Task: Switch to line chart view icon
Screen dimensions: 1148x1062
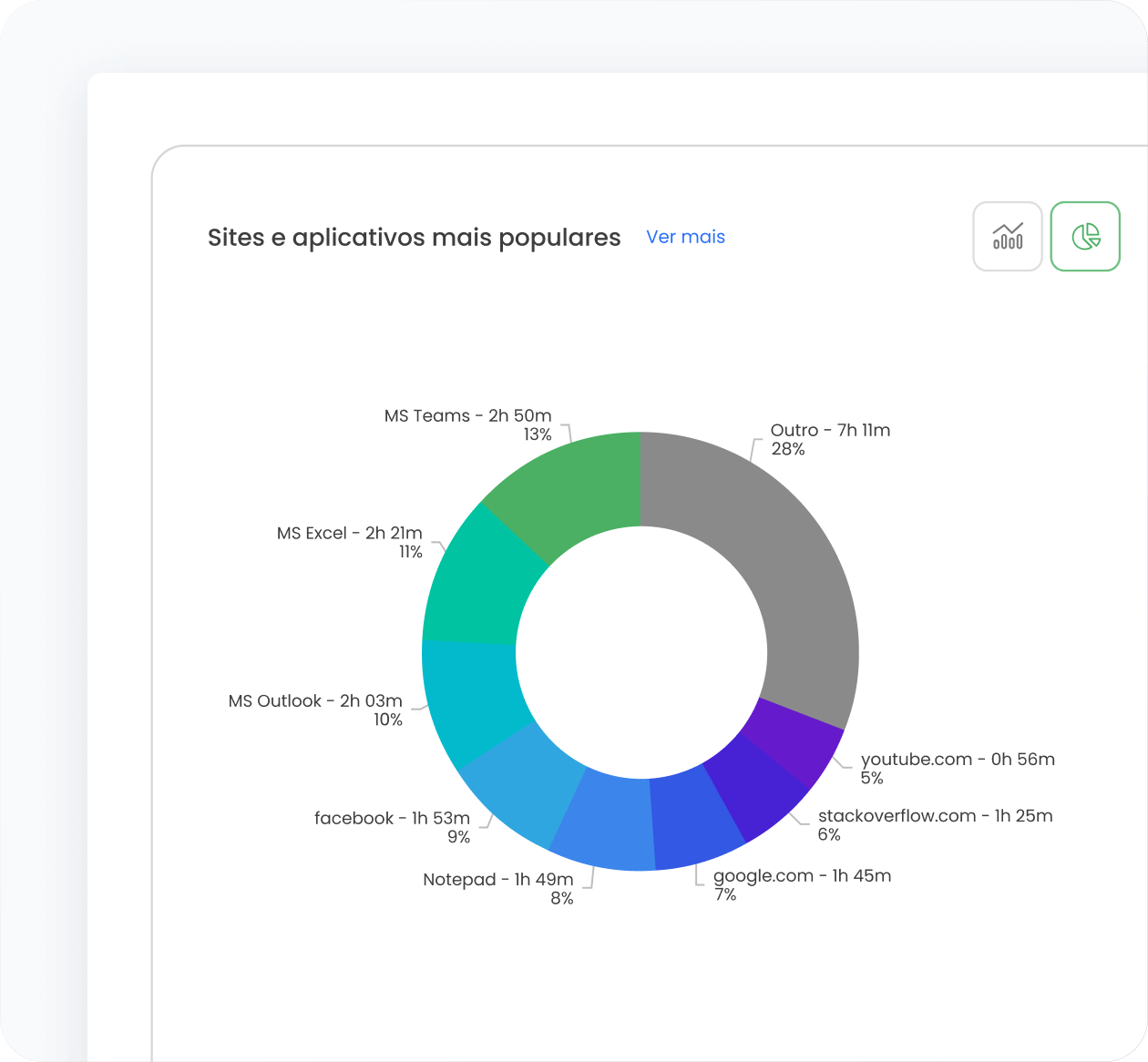Action: 1007,237
